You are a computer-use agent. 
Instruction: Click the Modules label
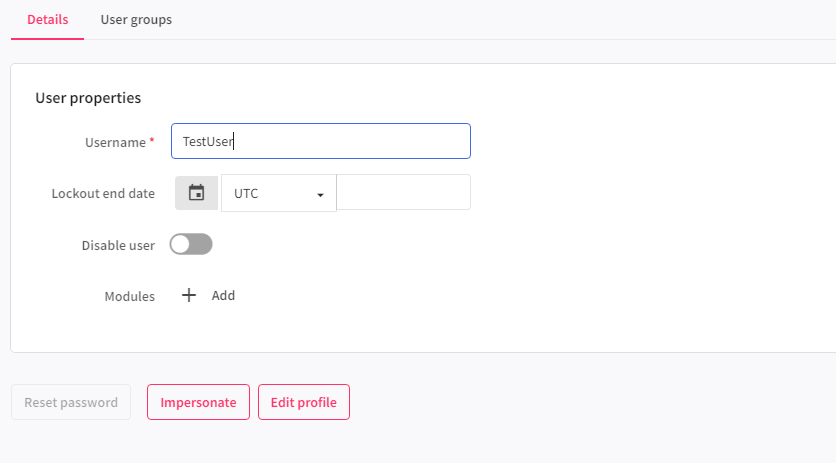(x=130, y=296)
